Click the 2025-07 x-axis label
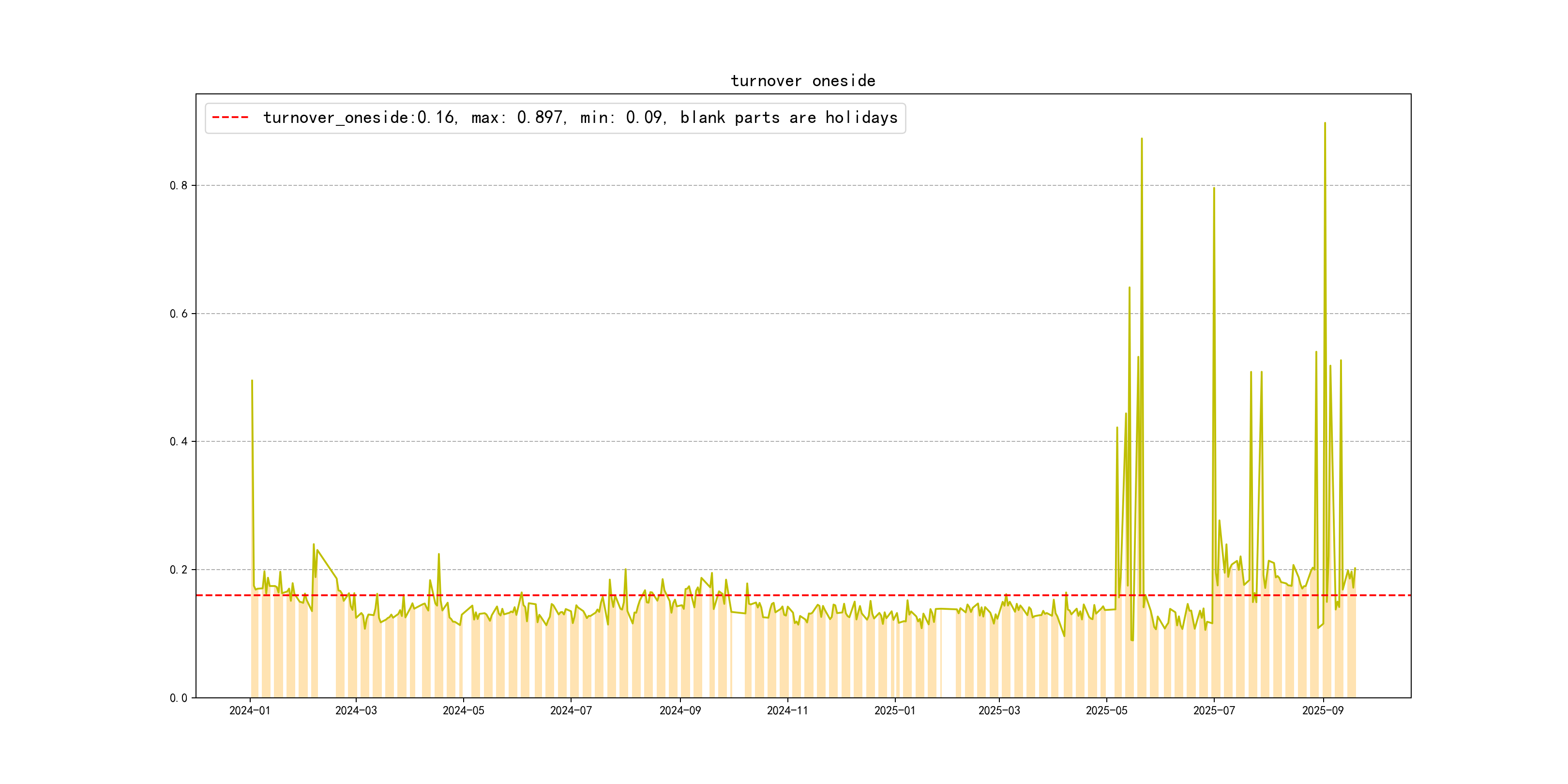The height and width of the screenshot is (784, 1568). [x=1214, y=711]
